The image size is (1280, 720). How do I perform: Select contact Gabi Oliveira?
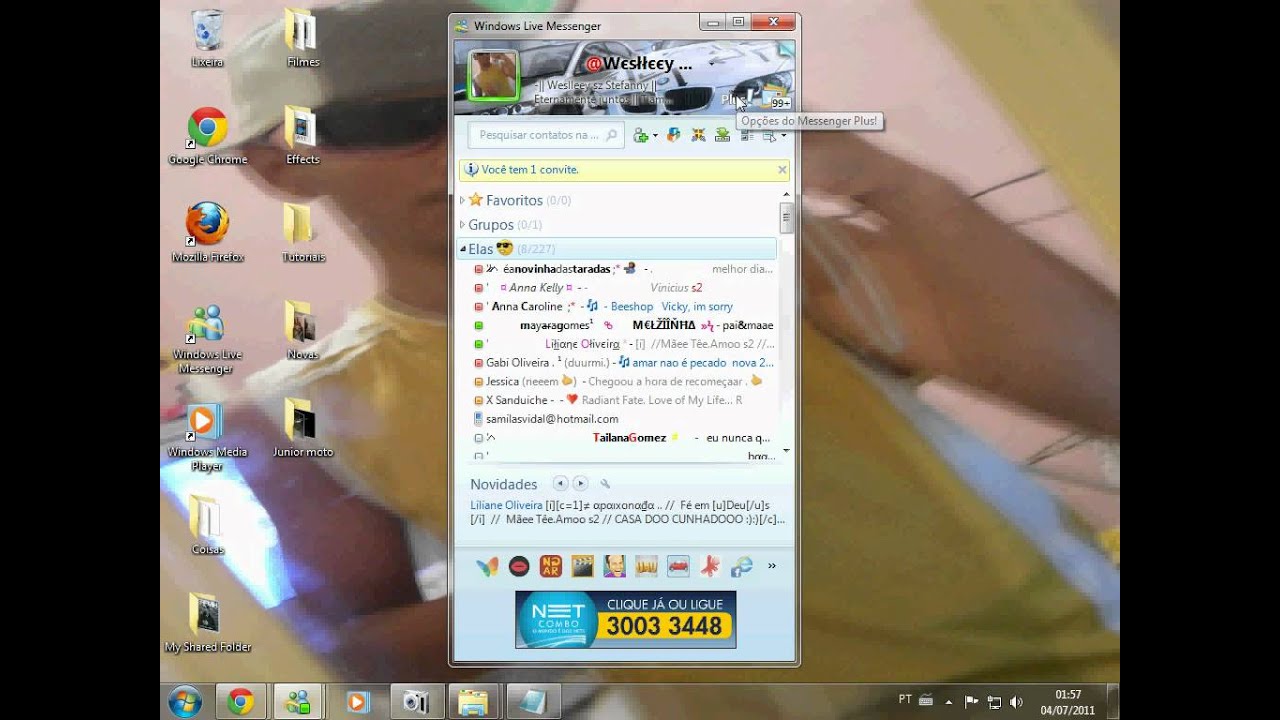[622, 363]
